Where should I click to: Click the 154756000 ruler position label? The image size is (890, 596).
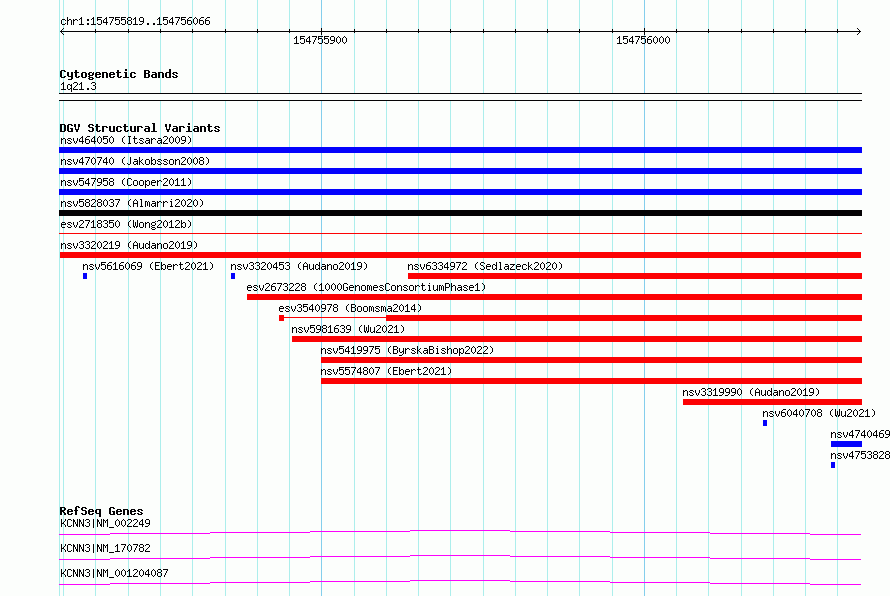point(643,40)
